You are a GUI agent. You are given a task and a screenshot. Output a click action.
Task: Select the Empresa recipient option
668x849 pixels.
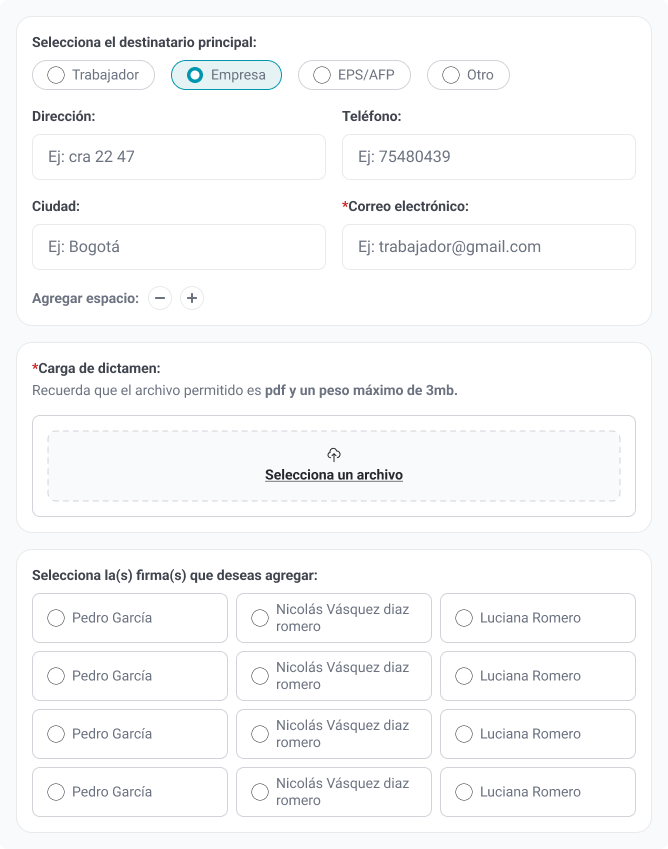point(226,75)
